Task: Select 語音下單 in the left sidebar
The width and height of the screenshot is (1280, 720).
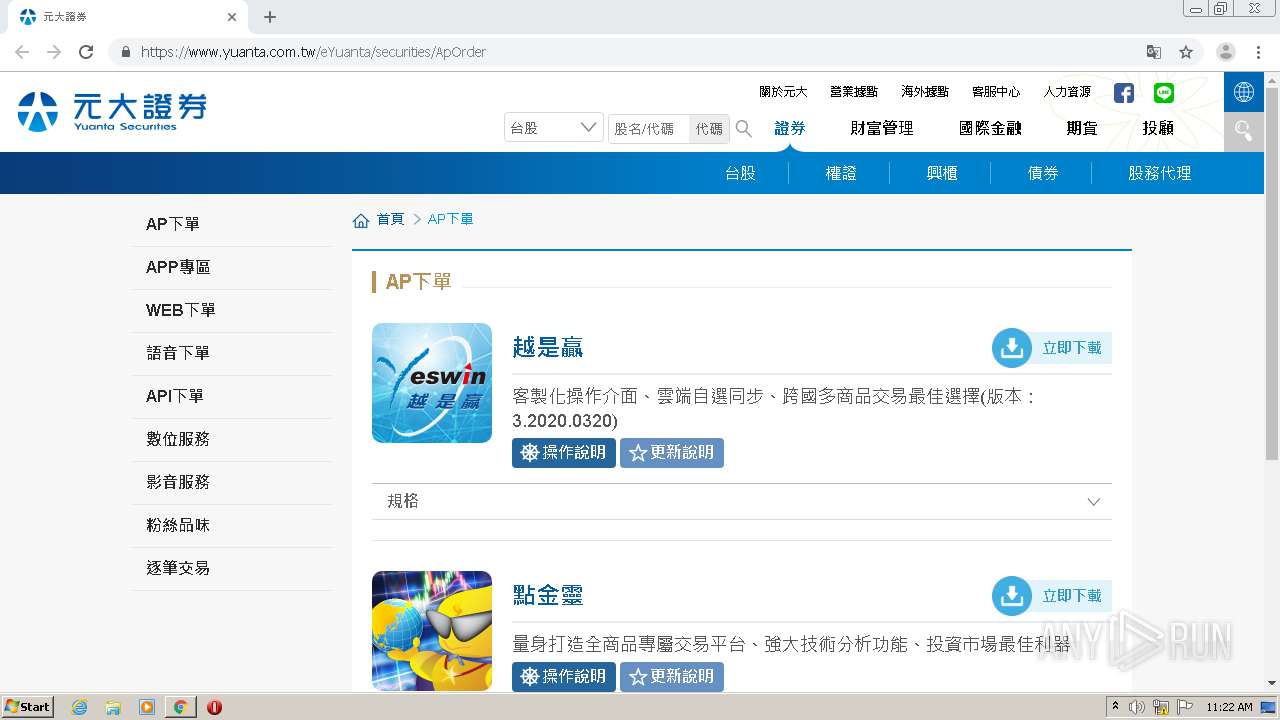Action: point(232,353)
